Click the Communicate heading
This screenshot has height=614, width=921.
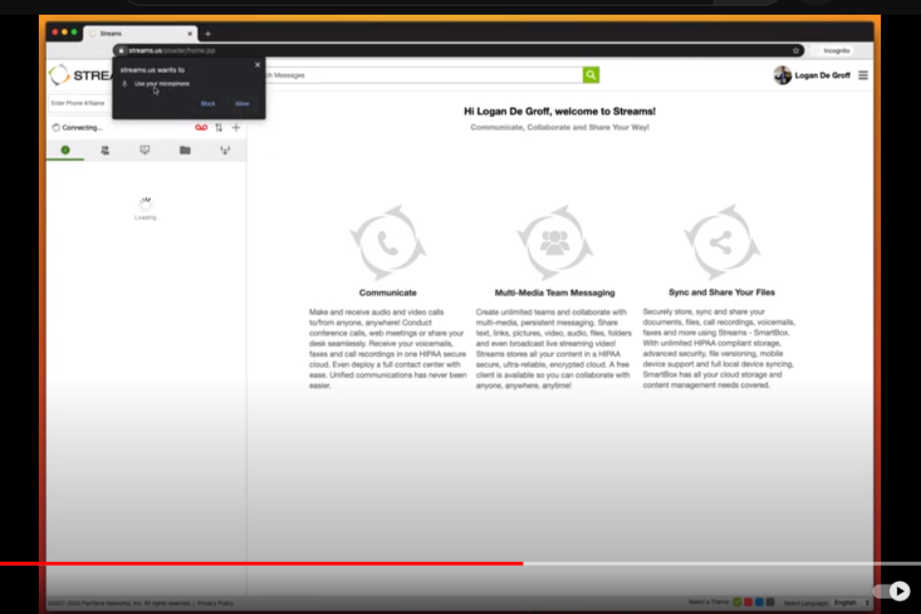click(388, 293)
